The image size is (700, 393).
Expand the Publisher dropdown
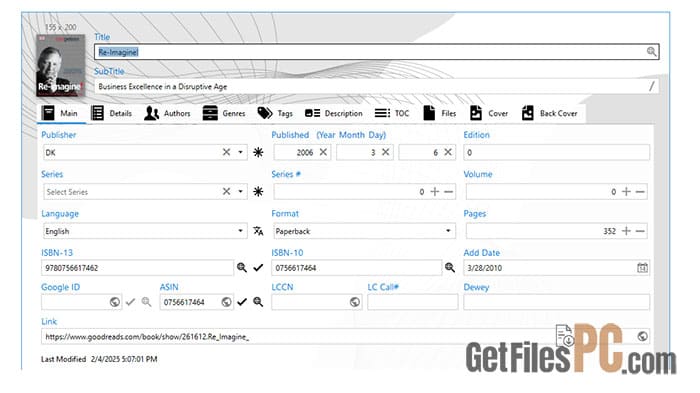coord(240,152)
